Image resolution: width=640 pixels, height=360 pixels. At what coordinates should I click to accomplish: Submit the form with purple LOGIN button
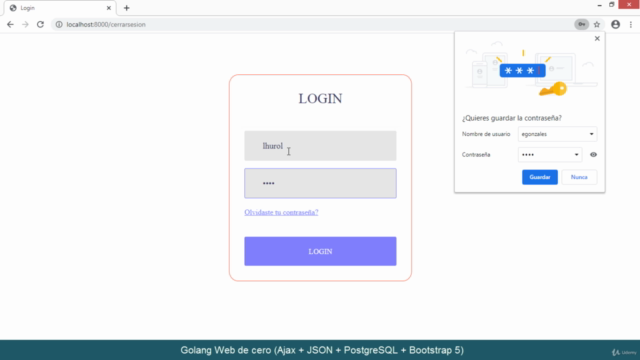[320, 251]
